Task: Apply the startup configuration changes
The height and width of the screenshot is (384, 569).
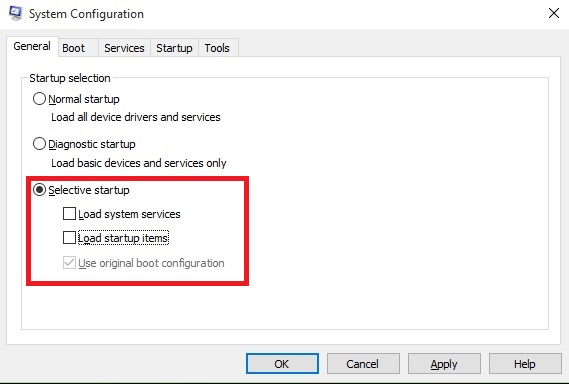Action: pyautogui.click(x=444, y=364)
